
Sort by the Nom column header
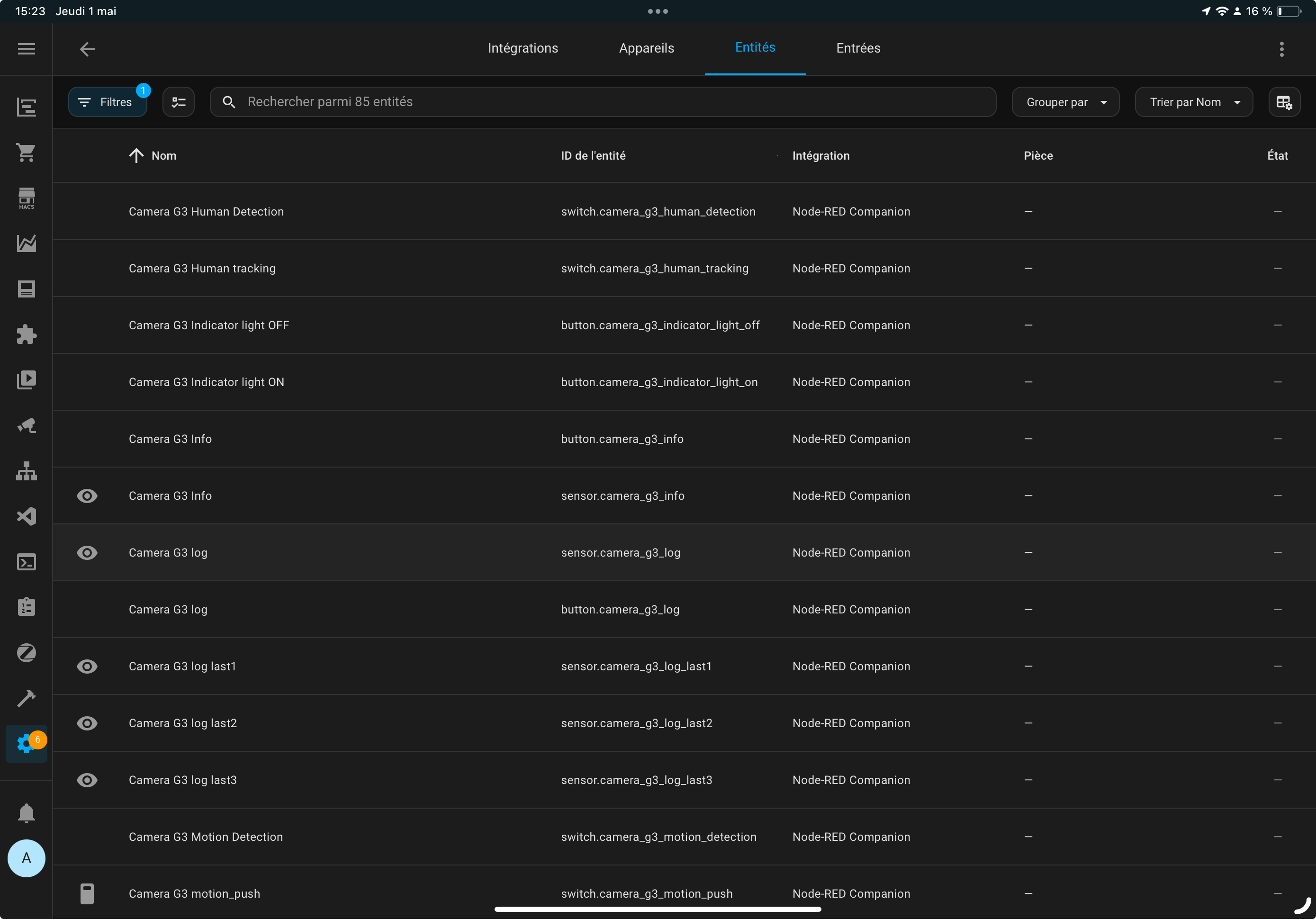click(x=164, y=155)
